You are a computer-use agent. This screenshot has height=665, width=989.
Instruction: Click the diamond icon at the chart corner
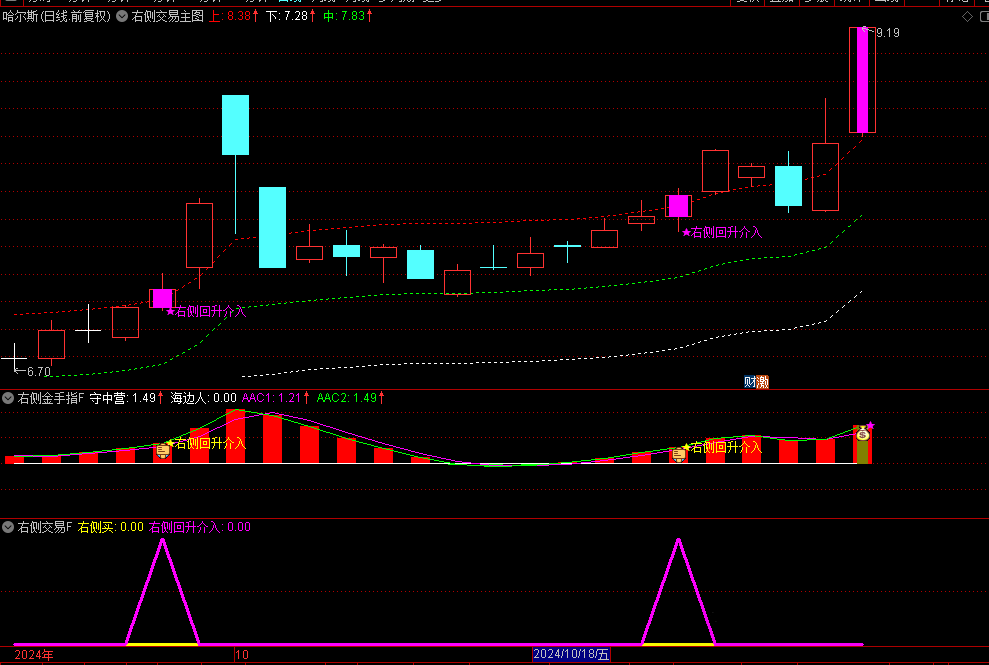point(967,17)
